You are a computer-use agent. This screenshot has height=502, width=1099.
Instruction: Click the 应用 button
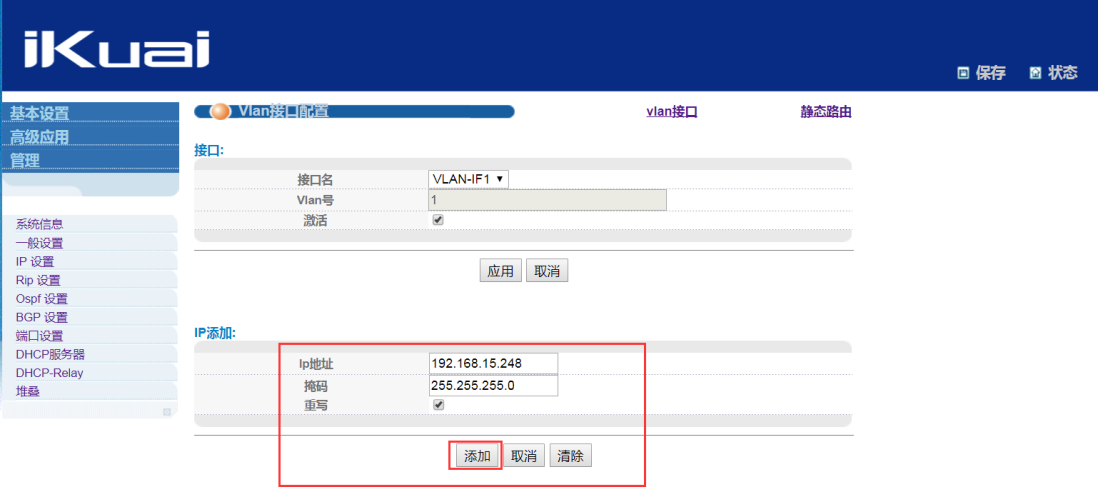pos(500,271)
